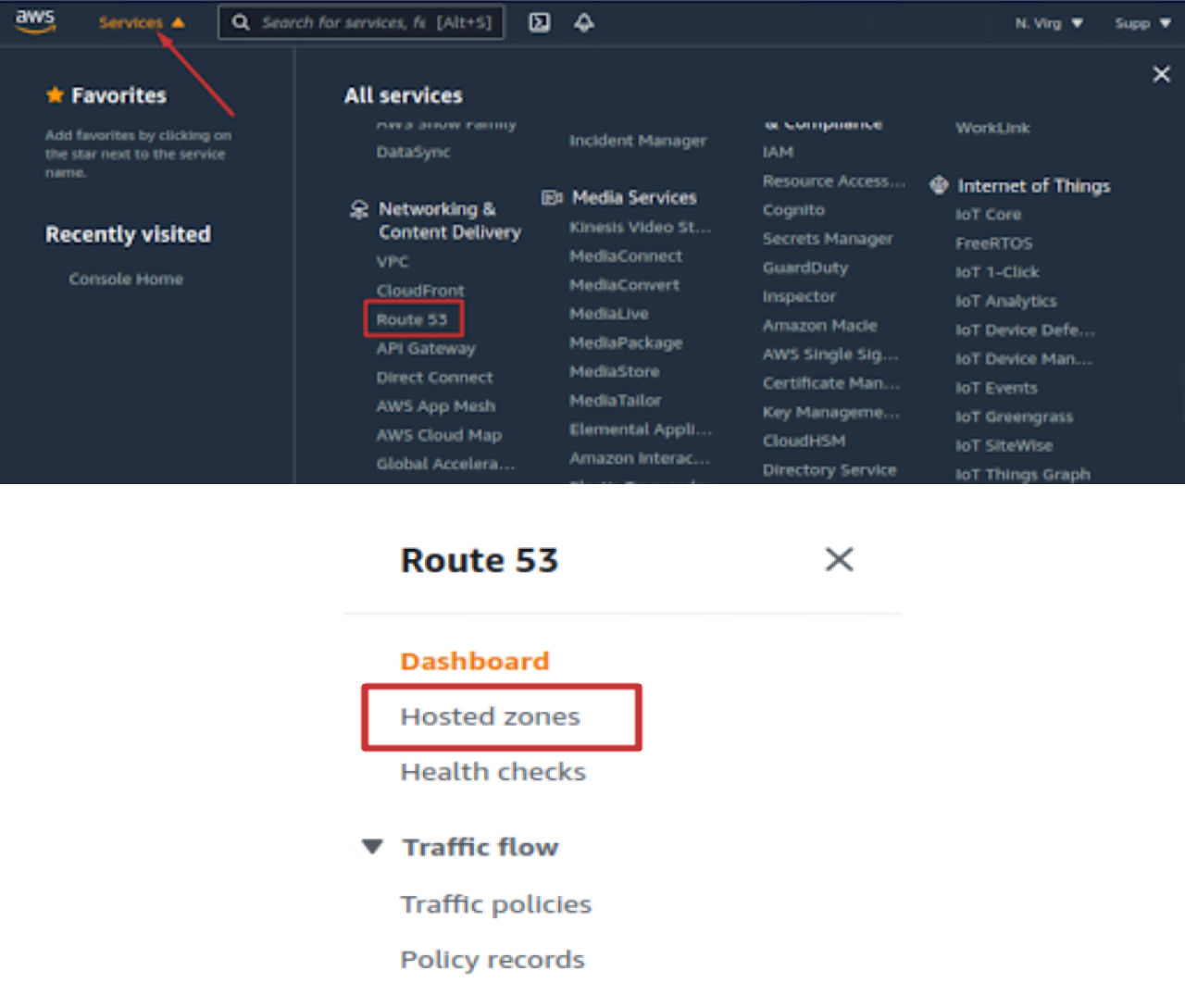Open Incident Manager
1185x1008 pixels.
point(638,141)
